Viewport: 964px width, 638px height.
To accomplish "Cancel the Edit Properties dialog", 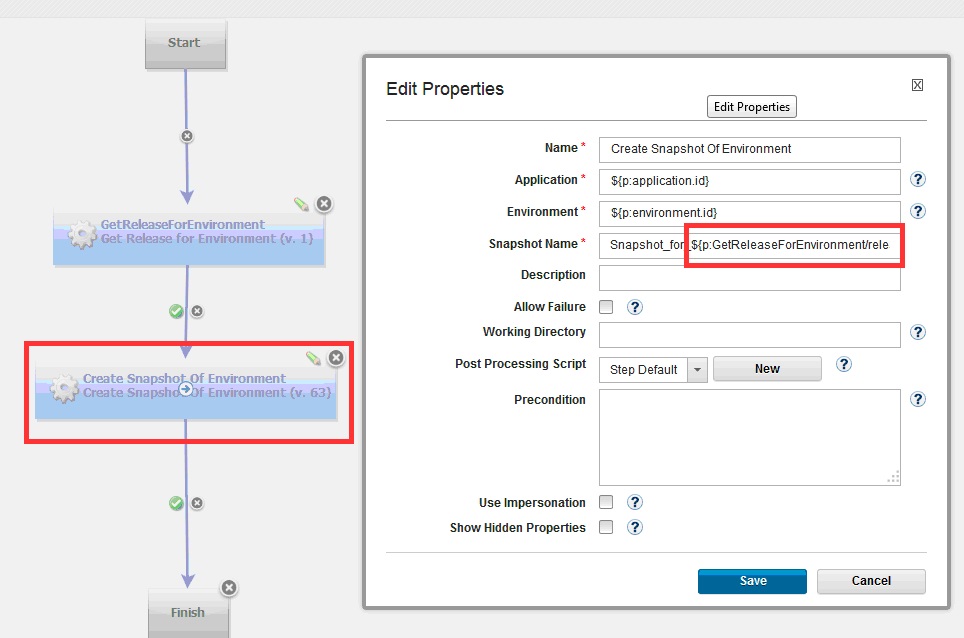I will click(871, 581).
